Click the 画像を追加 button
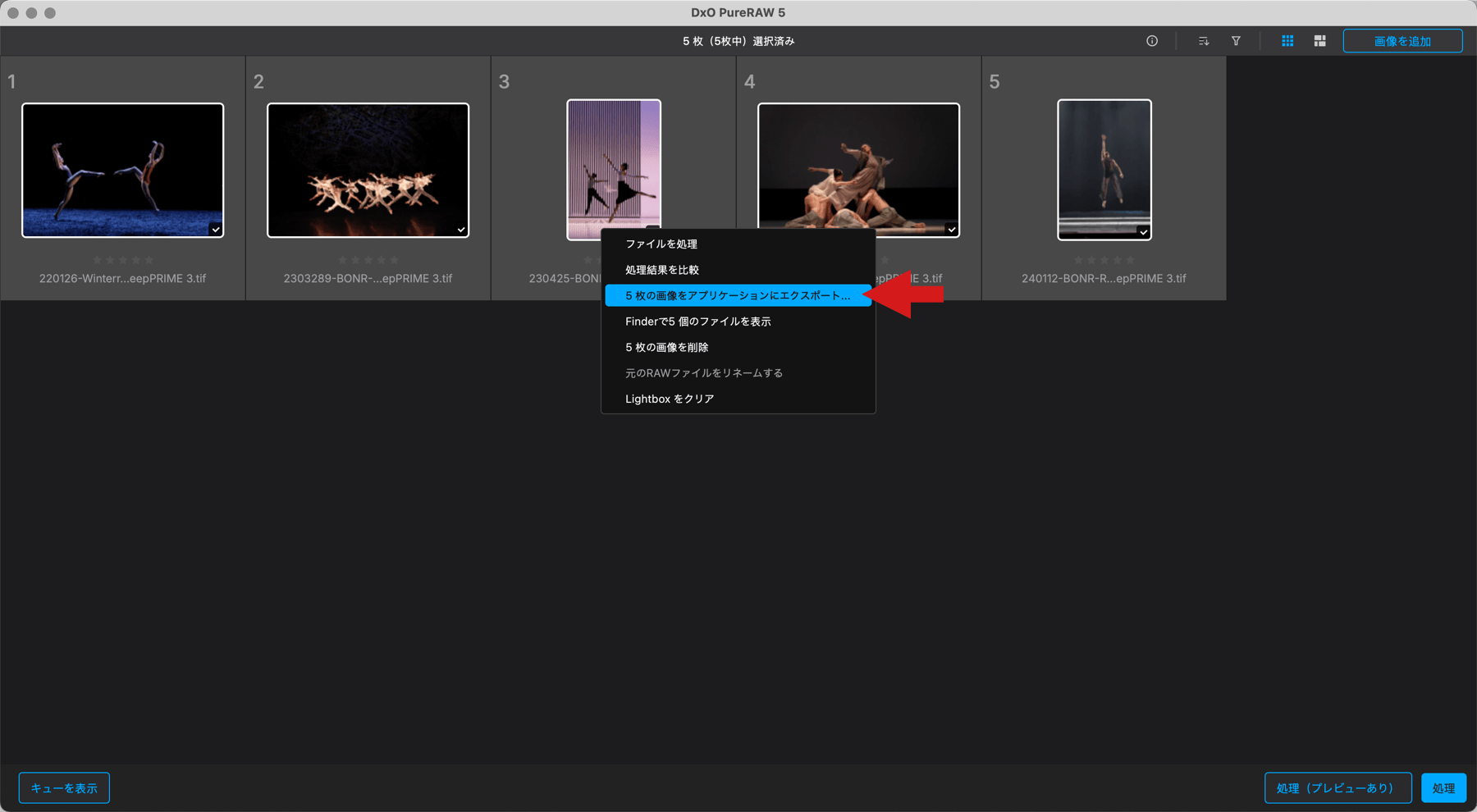 pos(1402,41)
